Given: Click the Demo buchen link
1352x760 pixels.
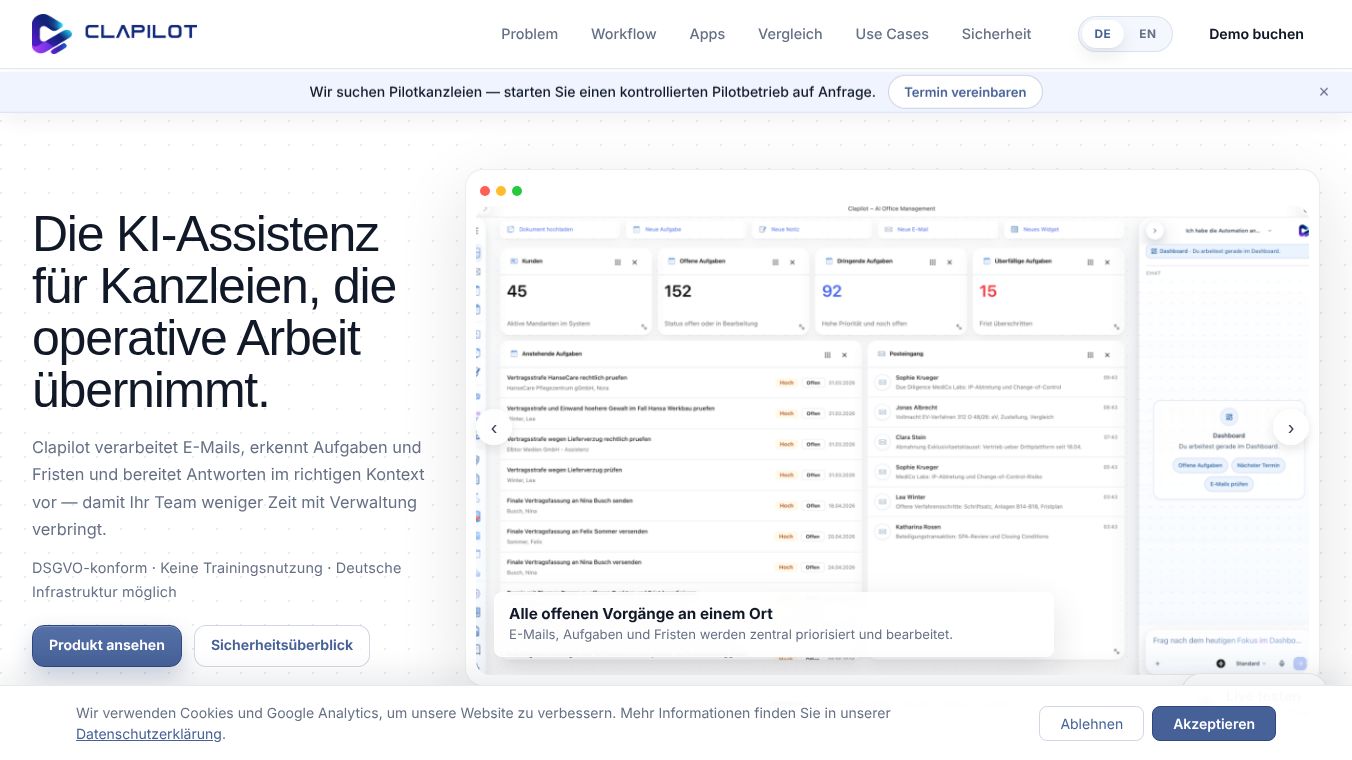Looking at the screenshot, I should [x=1256, y=34].
